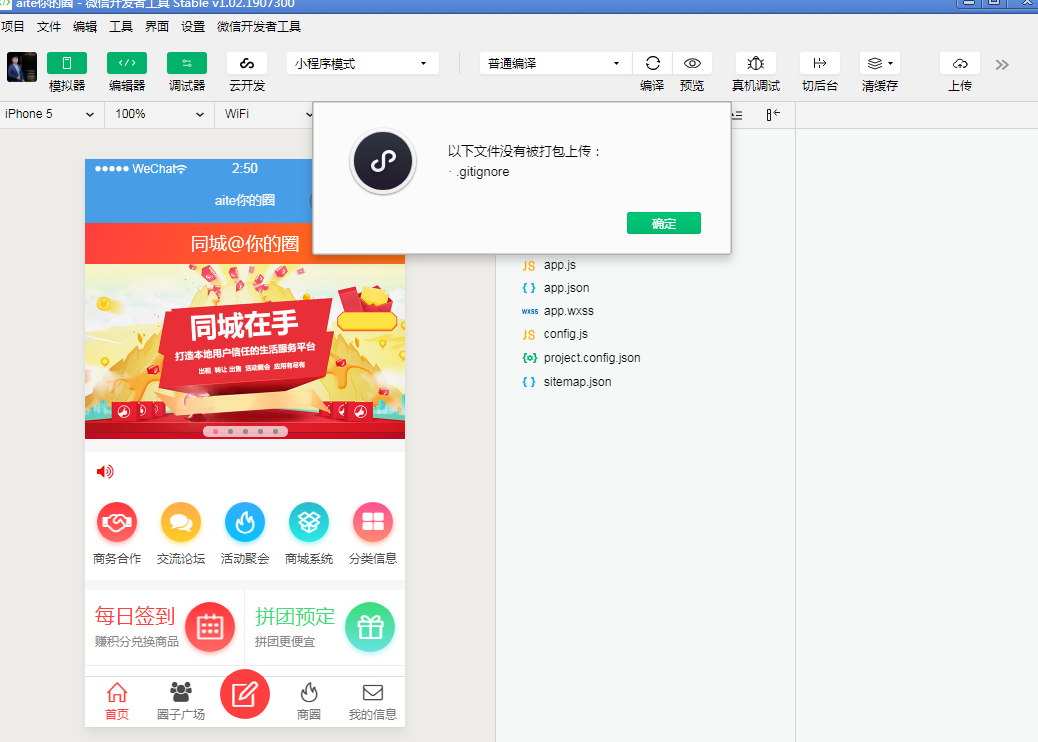Open the iPhone 5 device dropdown
This screenshot has height=742, width=1038.
(x=50, y=114)
